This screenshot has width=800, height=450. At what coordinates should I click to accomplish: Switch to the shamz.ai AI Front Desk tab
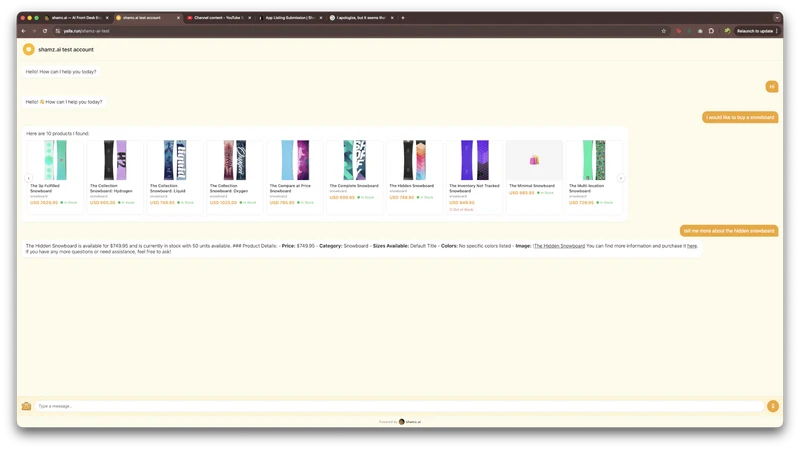click(77, 18)
